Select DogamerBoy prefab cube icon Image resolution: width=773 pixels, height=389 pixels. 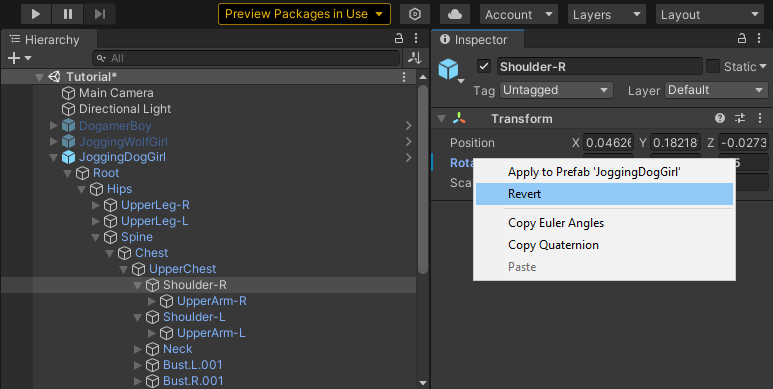click(69, 126)
